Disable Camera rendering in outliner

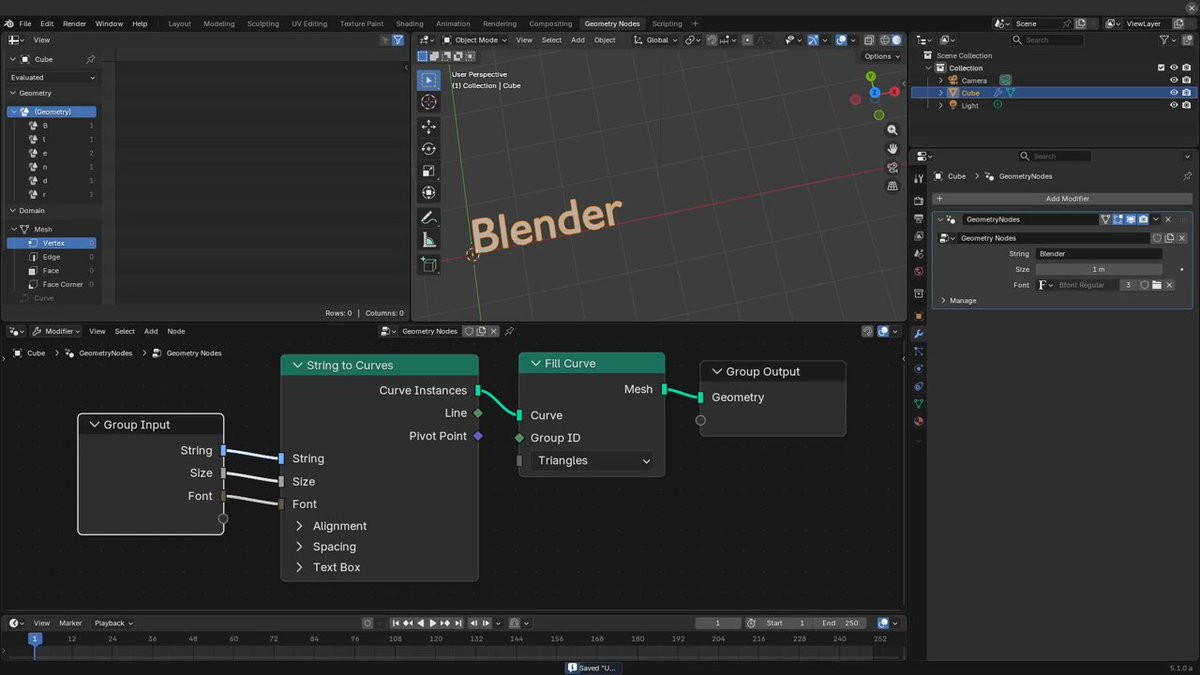1187,80
